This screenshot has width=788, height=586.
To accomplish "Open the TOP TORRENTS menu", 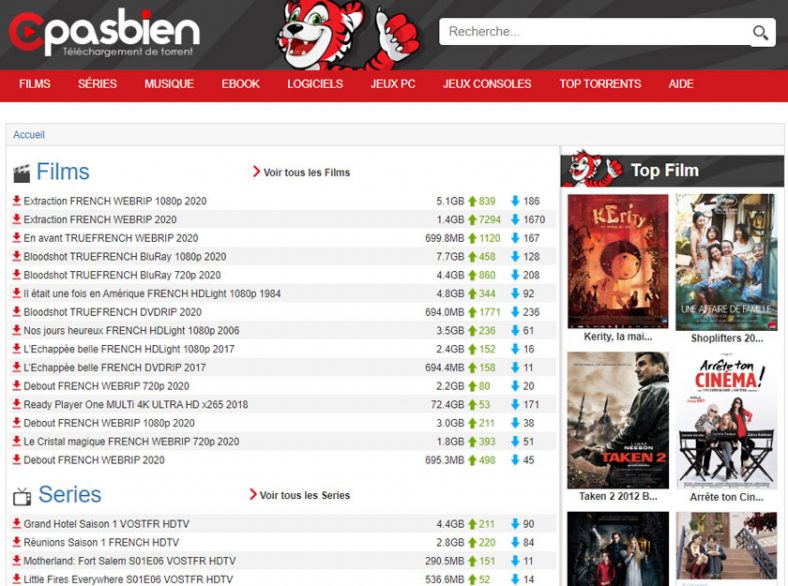I will point(601,84).
